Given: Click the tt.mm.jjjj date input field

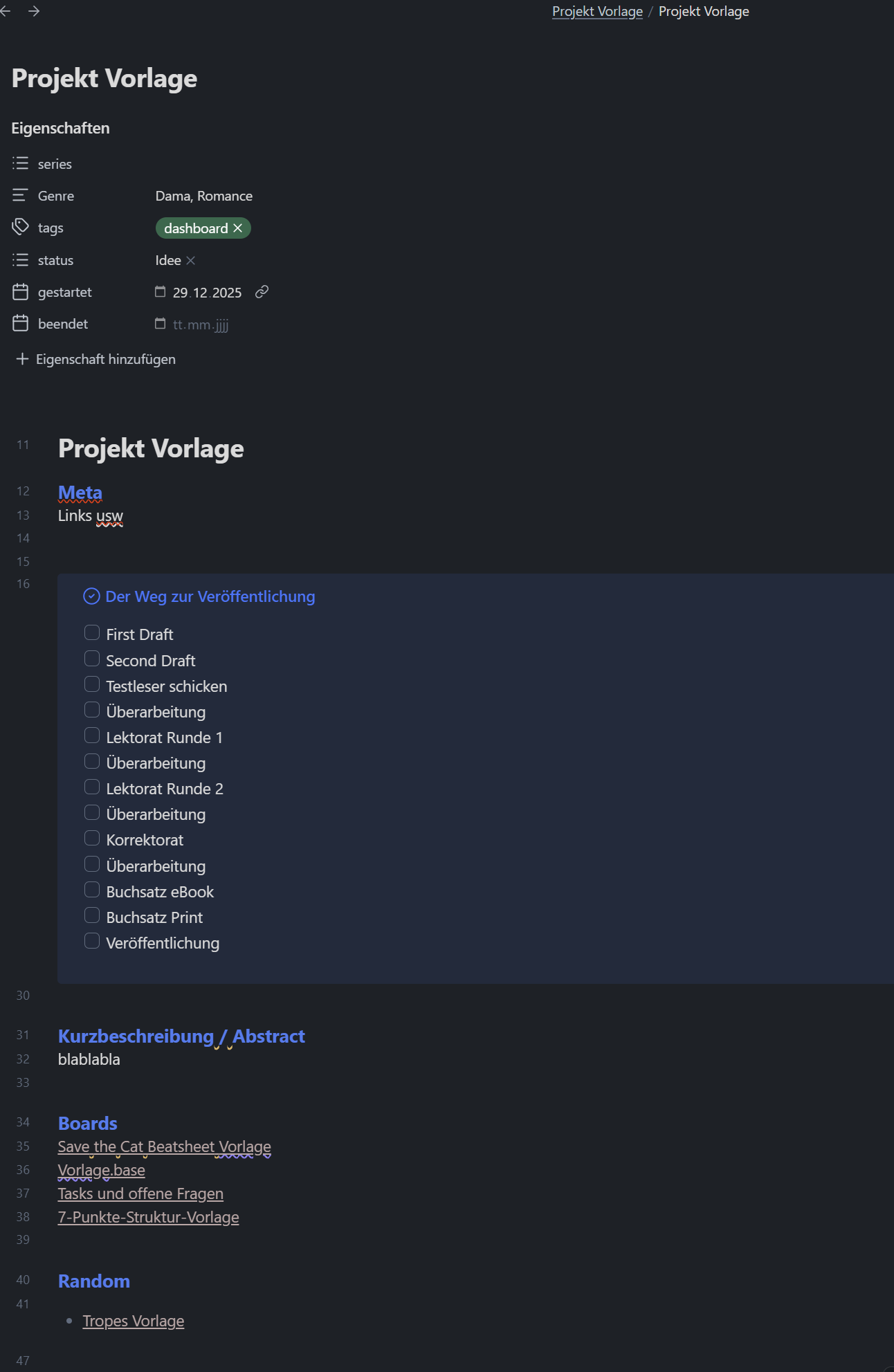Looking at the screenshot, I should click(201, 324).
